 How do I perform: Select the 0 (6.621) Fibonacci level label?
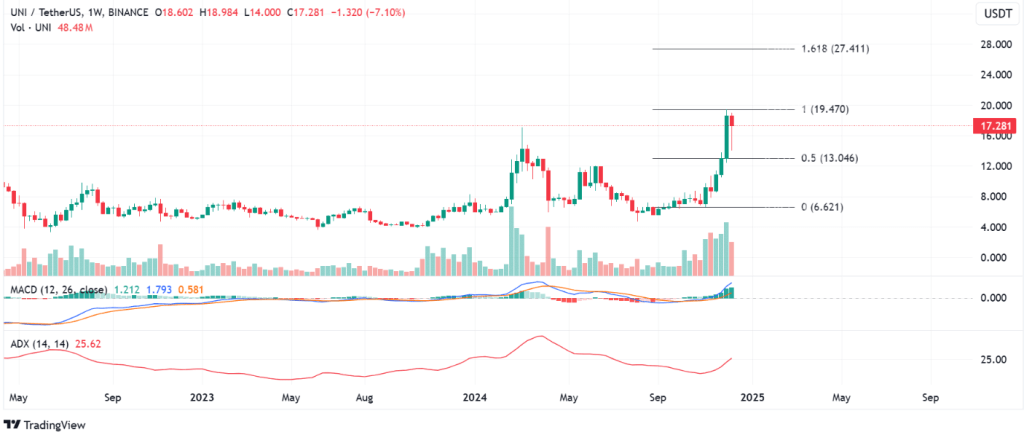point(822,207)
